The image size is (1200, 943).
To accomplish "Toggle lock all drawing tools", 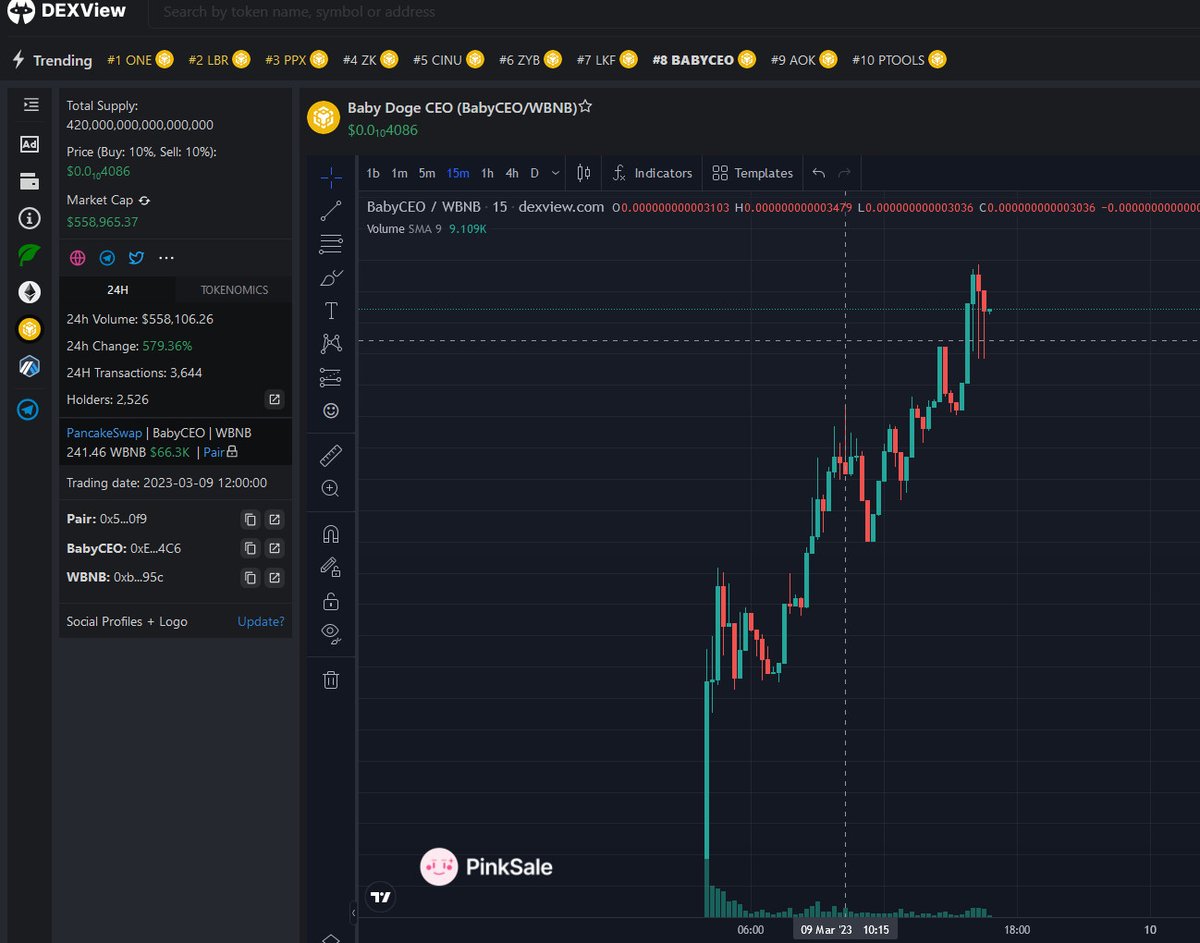I will pyautogui.click(x=331, y=601).
